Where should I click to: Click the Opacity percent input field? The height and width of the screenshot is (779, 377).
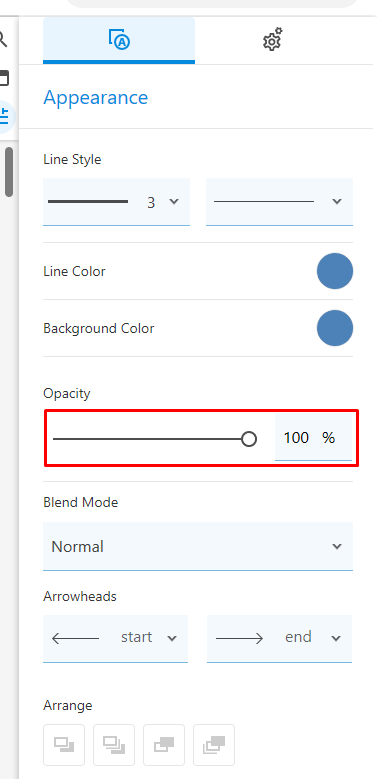tap(313, 438)
